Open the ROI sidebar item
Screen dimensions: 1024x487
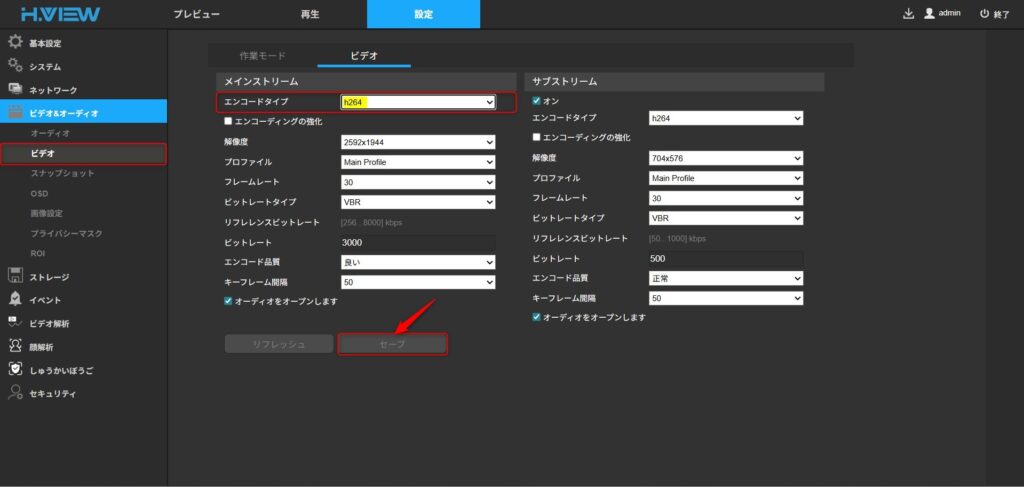(38, 253)
